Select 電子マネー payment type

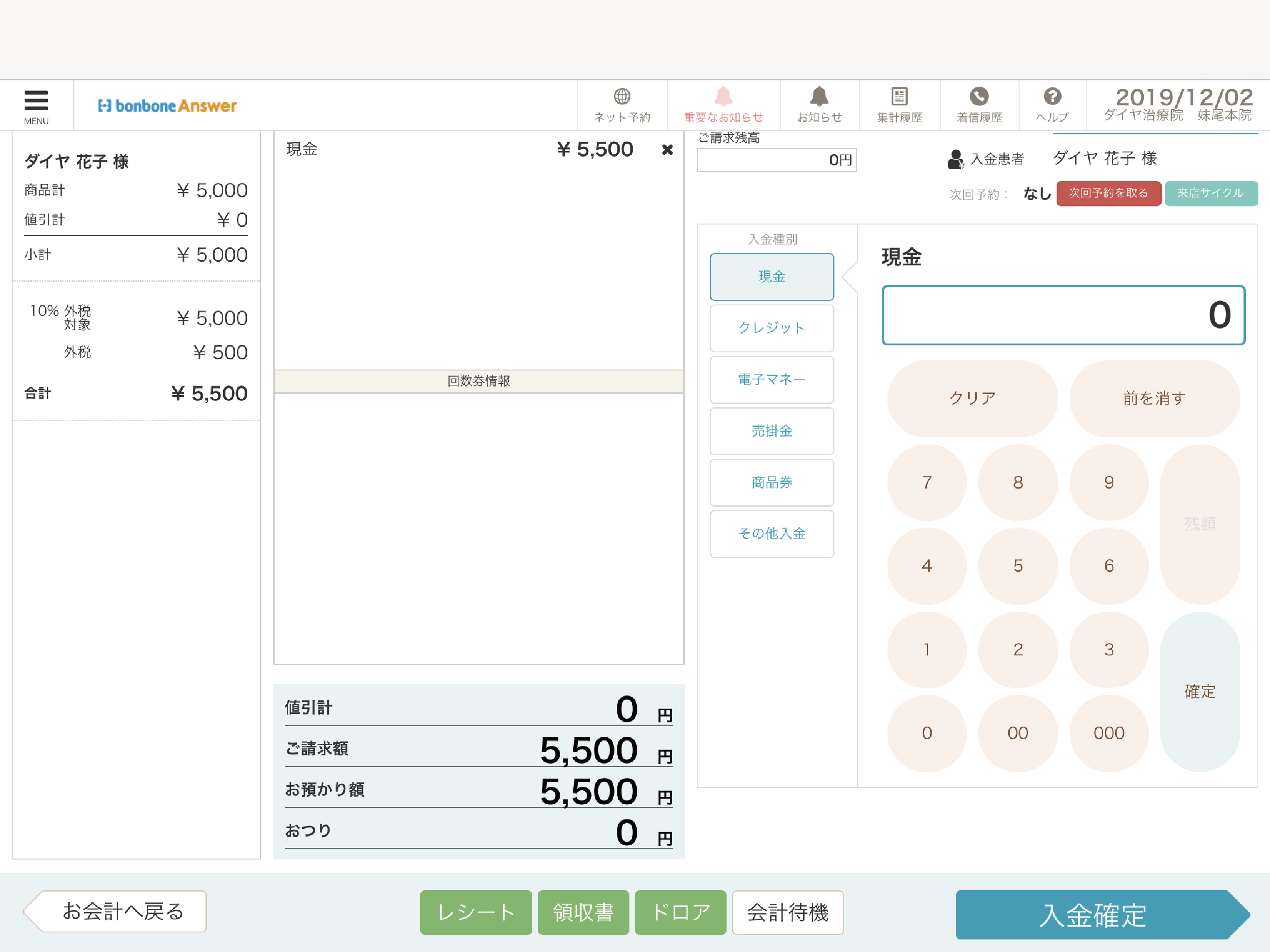click(772, 379)
